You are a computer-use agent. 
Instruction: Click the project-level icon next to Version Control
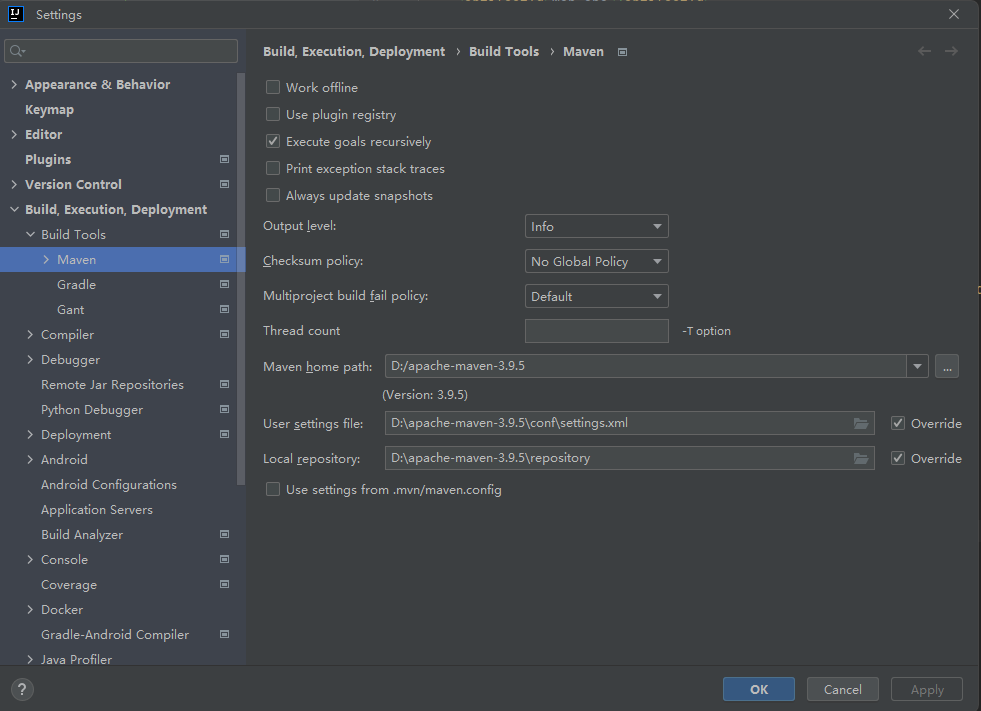[225, 184]
